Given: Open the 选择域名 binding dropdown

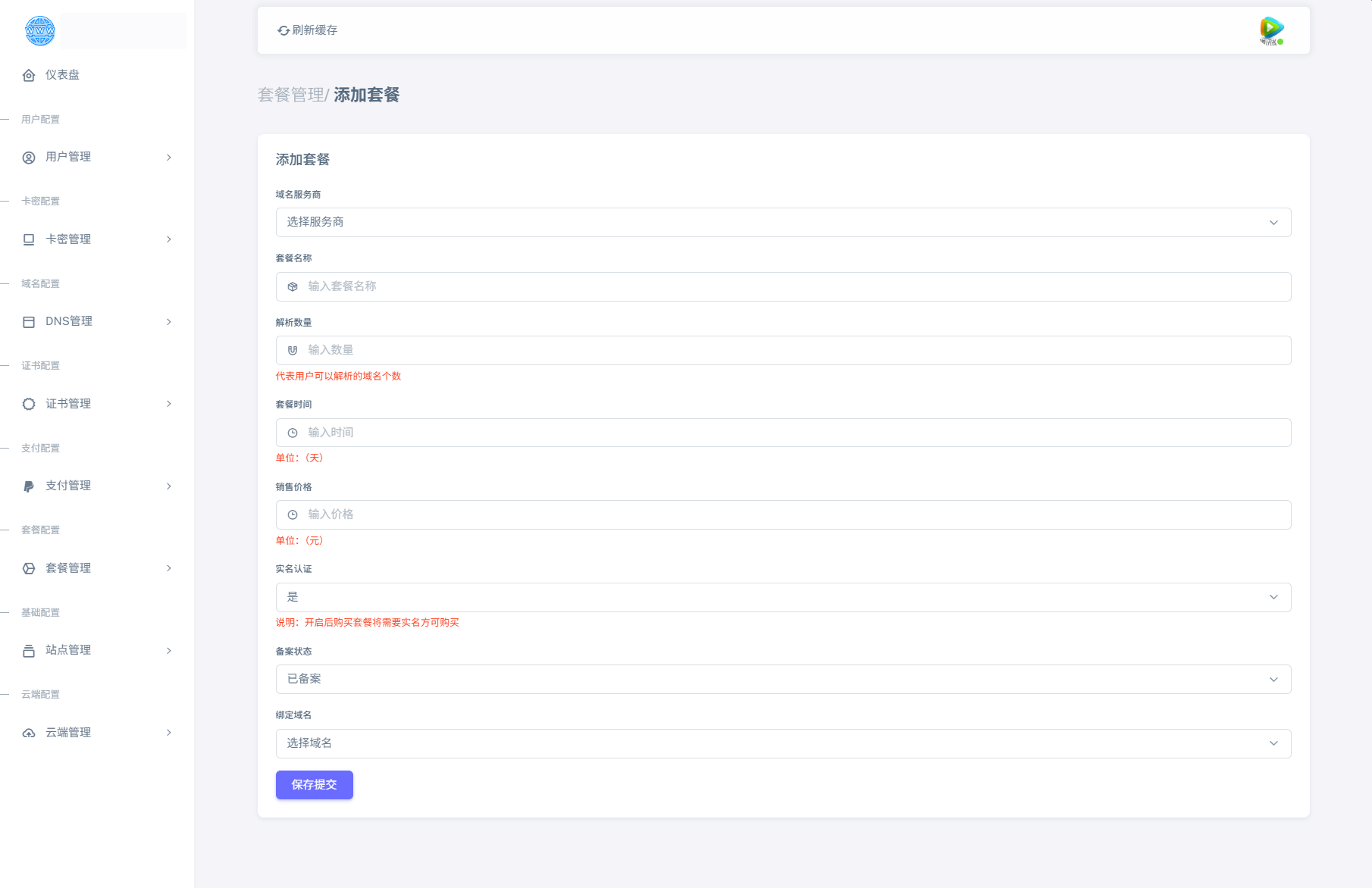Looking at the screenshot, I should (783, 743).
